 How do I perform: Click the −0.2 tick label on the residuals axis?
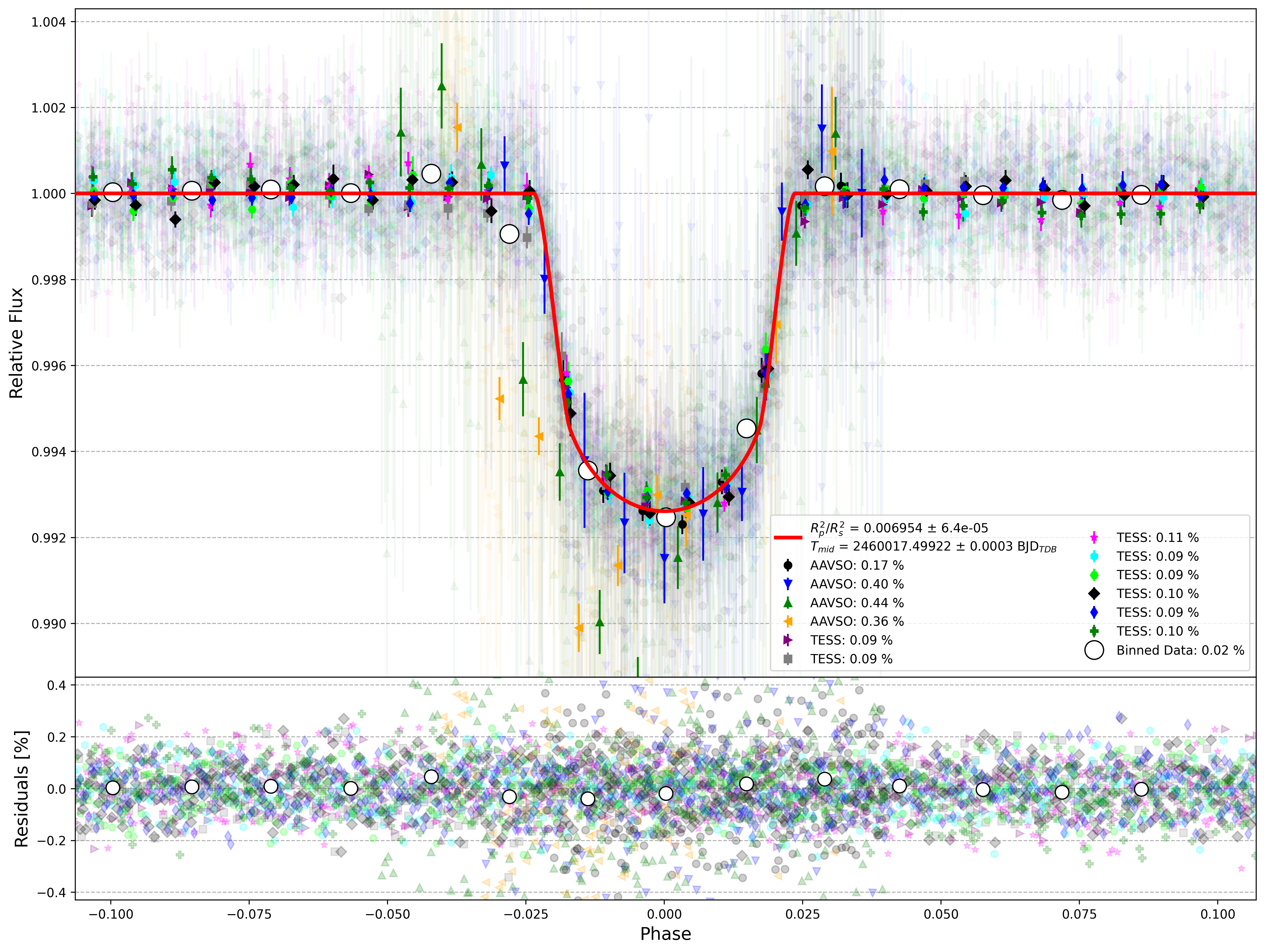pyautogui.click(x=52, y=840)
